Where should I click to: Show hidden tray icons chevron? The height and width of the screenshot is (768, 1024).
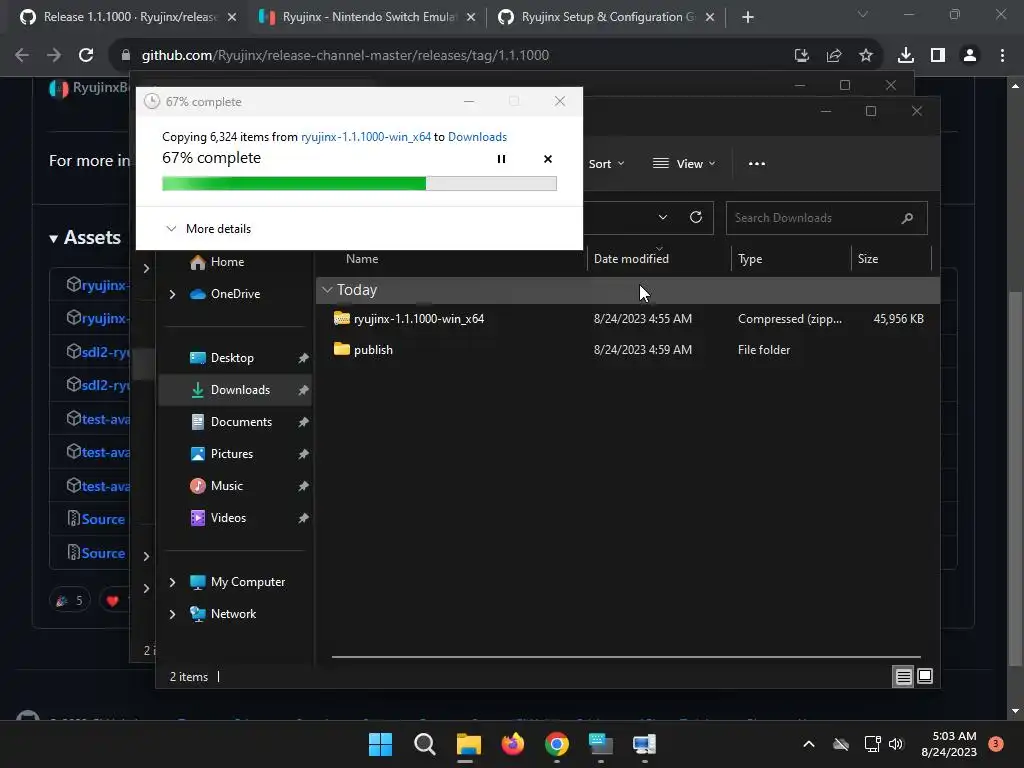coord(808,744)
